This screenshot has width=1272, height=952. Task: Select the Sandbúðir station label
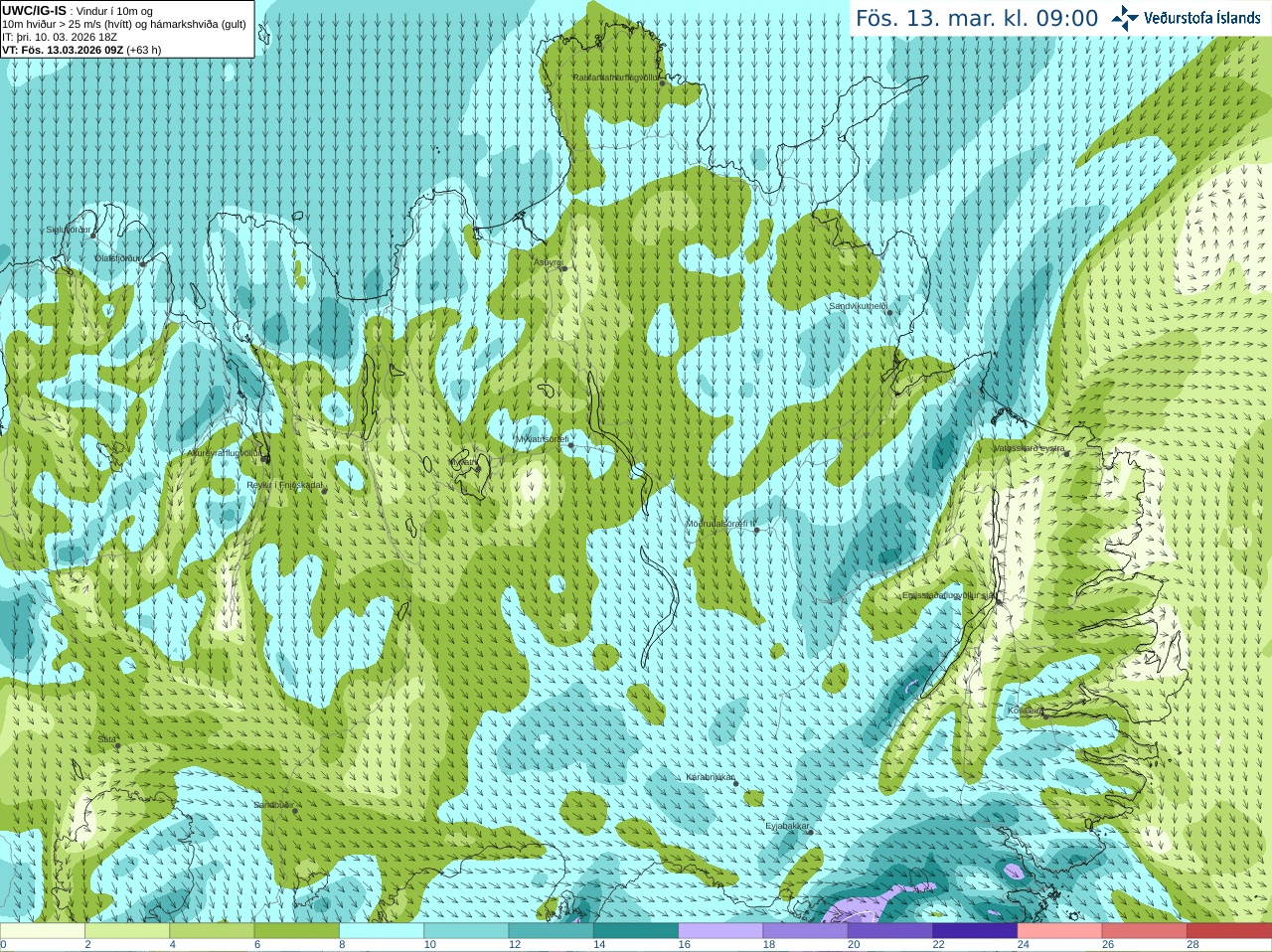click(272, 806)
